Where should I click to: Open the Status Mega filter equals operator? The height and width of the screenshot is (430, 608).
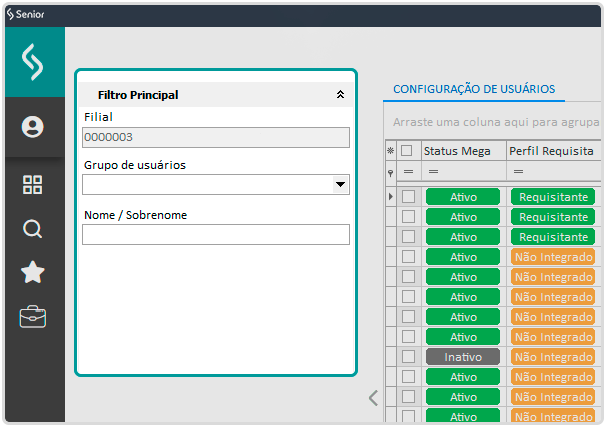tap(434, 171)
